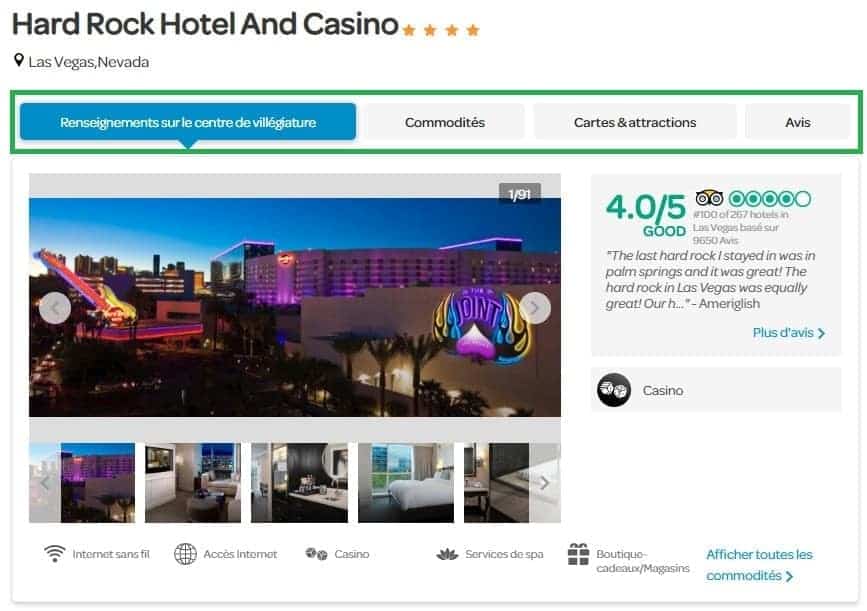
Task: Switch to the Cartes & attractions tab
Action: click(x=635, y=122)
